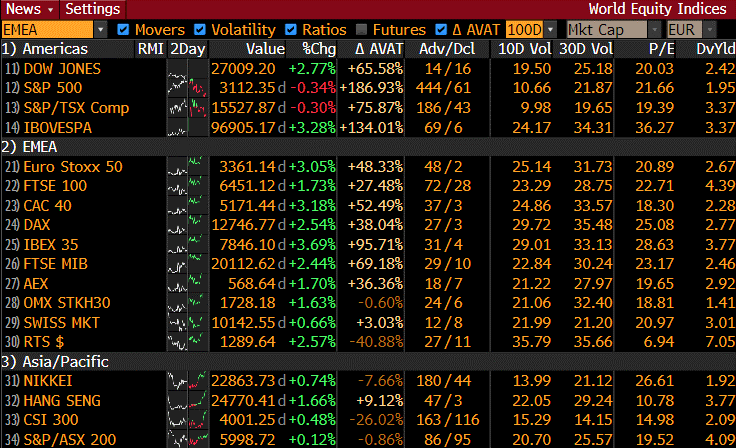736x448 pixels.
Task: Click the AEX 10D Vol value 21.22
Action: coord(531,284)
